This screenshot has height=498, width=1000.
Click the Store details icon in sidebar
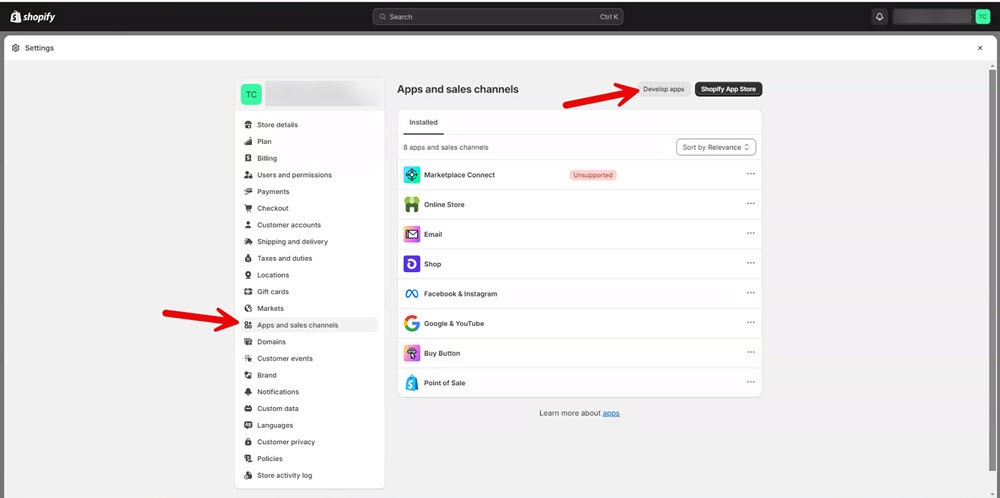[x=249, y=125]
